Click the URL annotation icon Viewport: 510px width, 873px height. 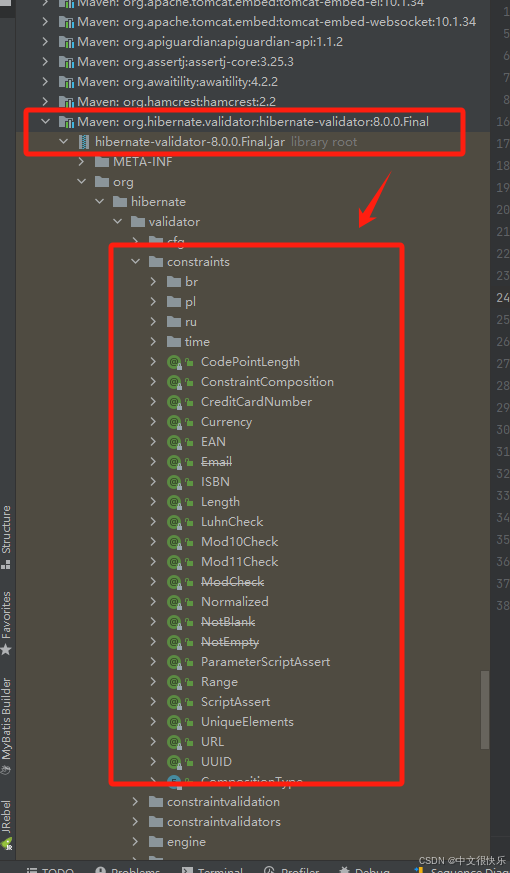(174, 742)
